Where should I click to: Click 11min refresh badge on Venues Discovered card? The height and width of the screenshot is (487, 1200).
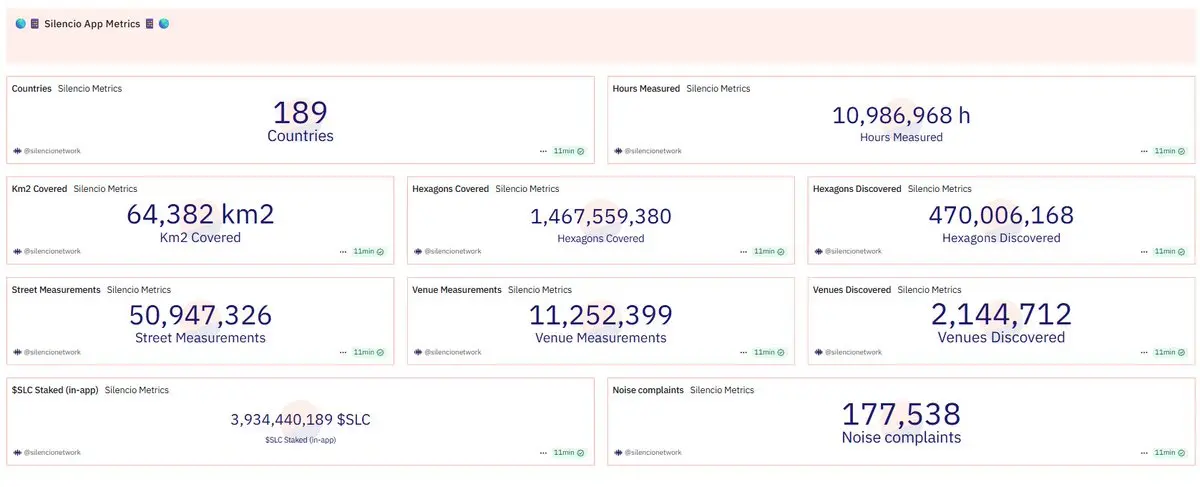[1169, 352]
